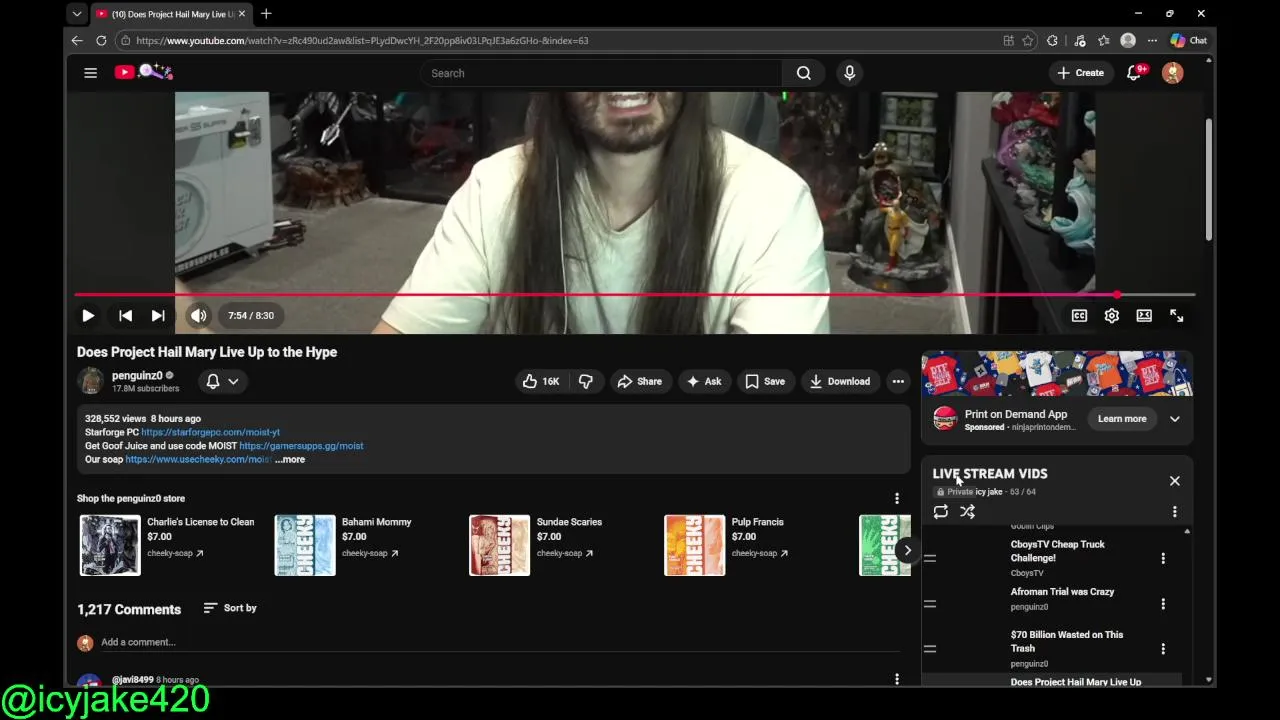Open options for the @javi8499 comment
This screenshot has width=1280, height=720.
pyautogui.click(x=896, y=680)
